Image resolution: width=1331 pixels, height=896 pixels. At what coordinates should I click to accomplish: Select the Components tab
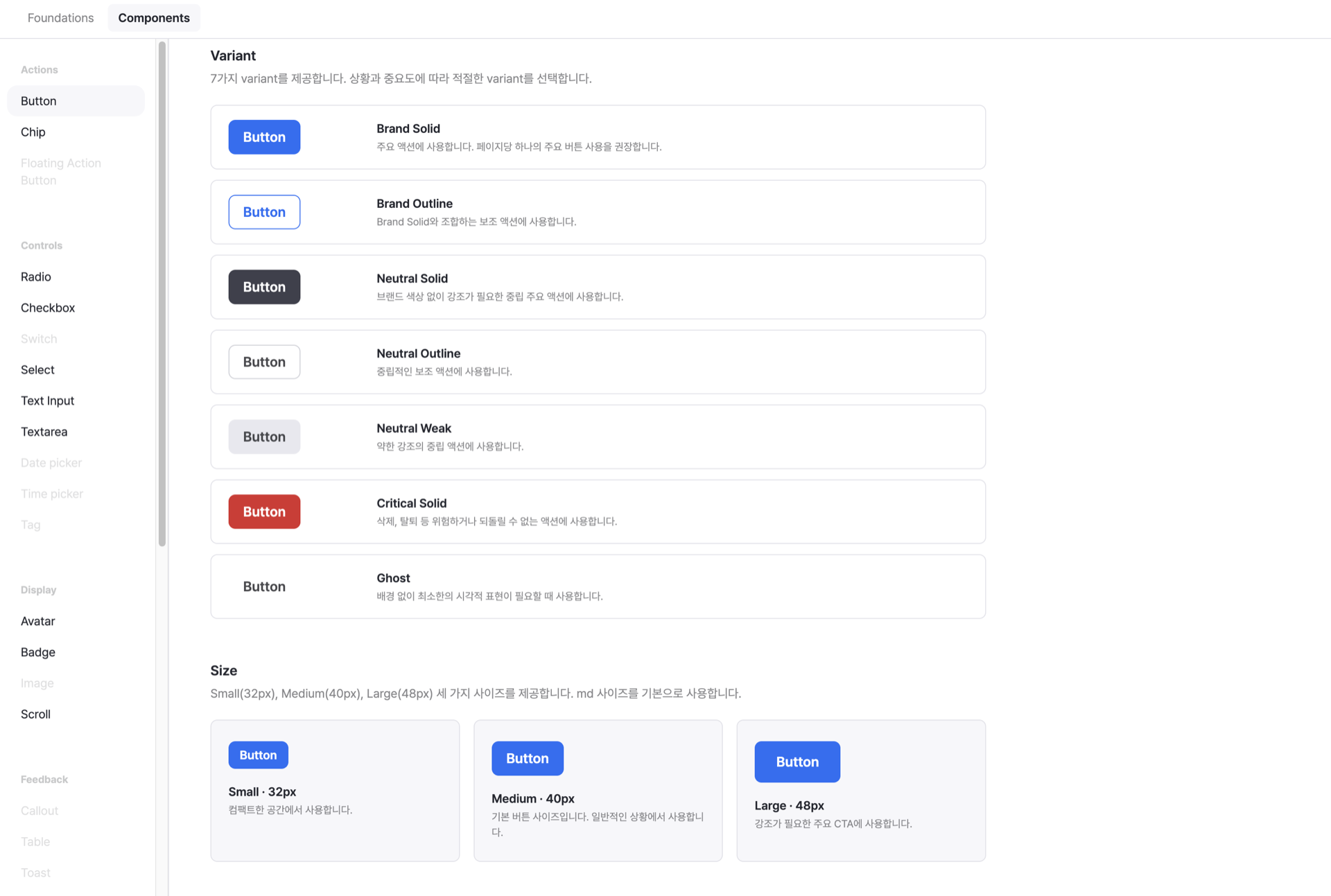pos(154,18)
